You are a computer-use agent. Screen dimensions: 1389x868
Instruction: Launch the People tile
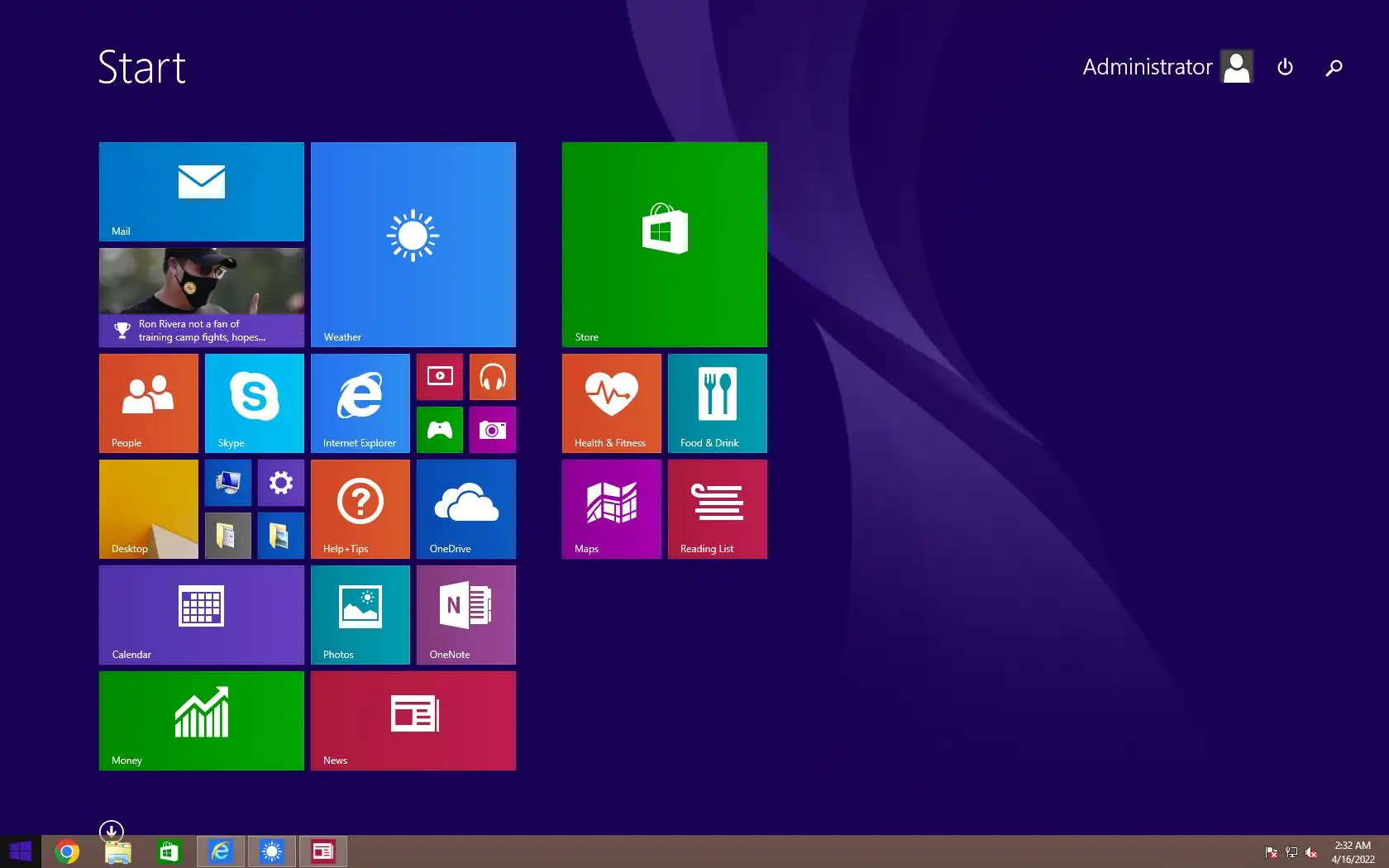tap(149, 403)
